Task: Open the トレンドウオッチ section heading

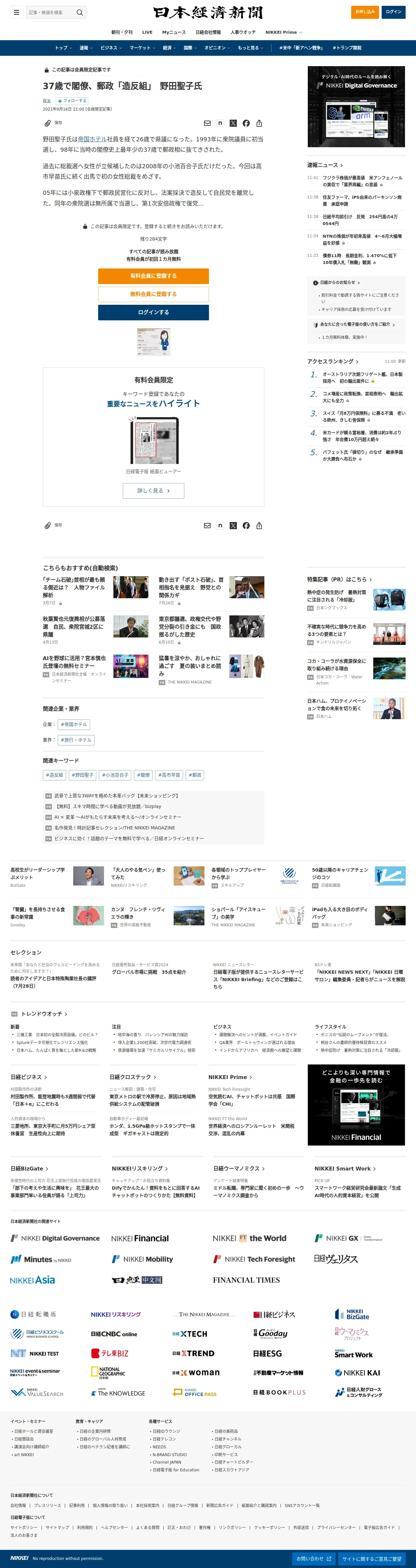Action: pyautogui.click(x=44, y=1014)
